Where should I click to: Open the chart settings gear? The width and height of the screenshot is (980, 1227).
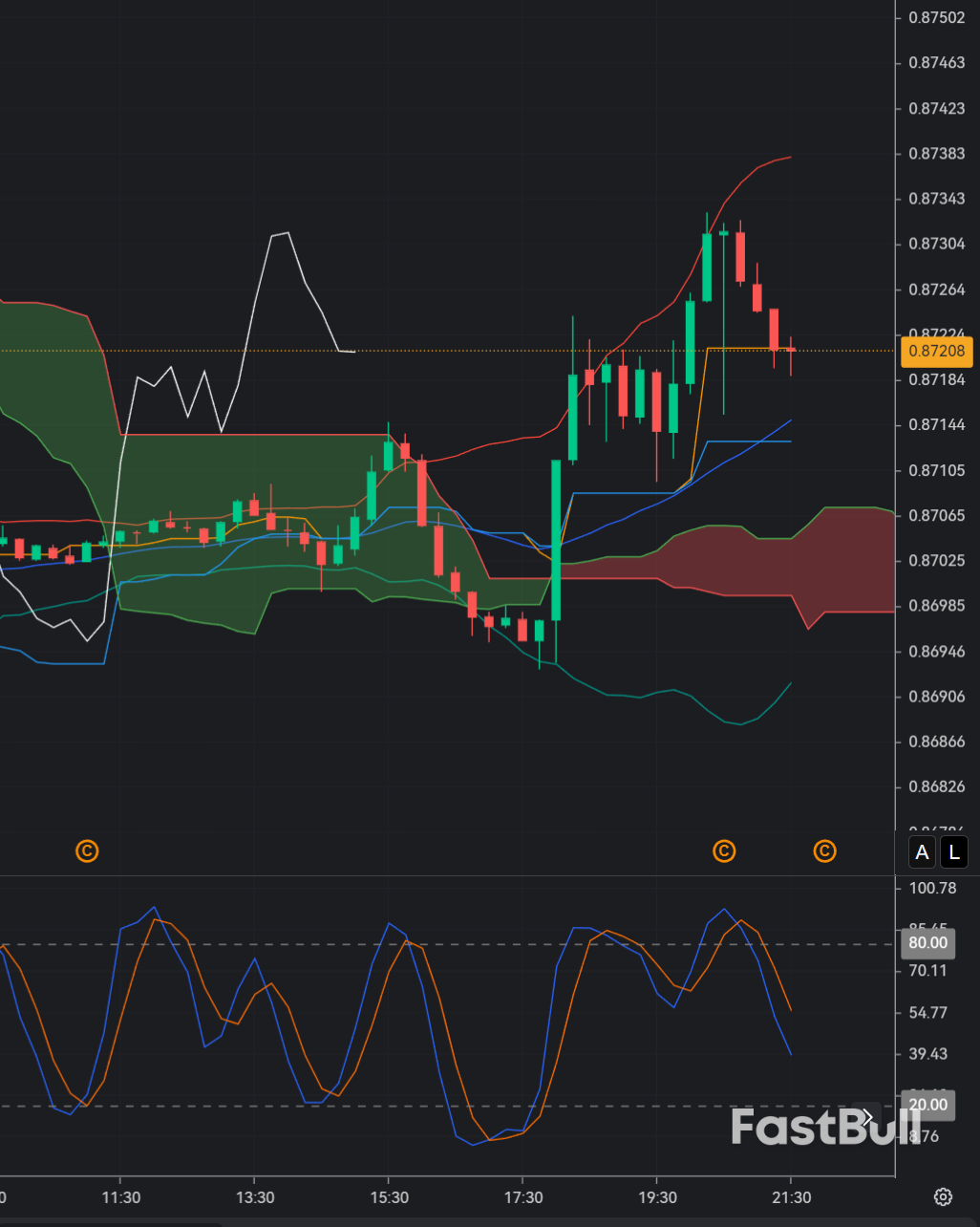pos(943,1196)
